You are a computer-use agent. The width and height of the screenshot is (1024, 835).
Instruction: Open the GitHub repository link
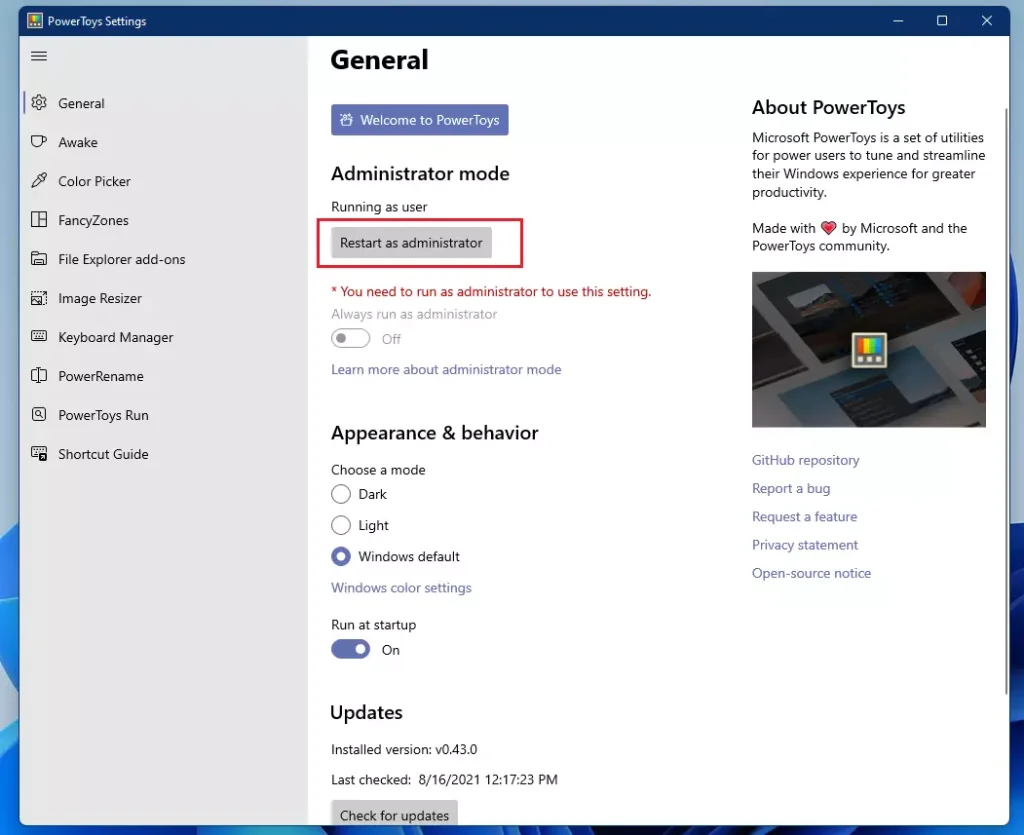805,460
